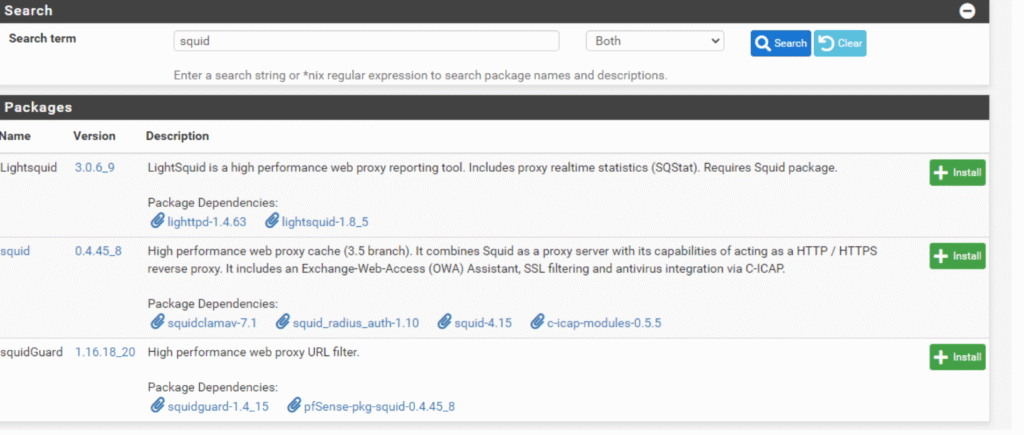1024x435 pixels.
Task: Click paperclip icon beside squid_radius_auth-1.10
Action: pos(283,322)
